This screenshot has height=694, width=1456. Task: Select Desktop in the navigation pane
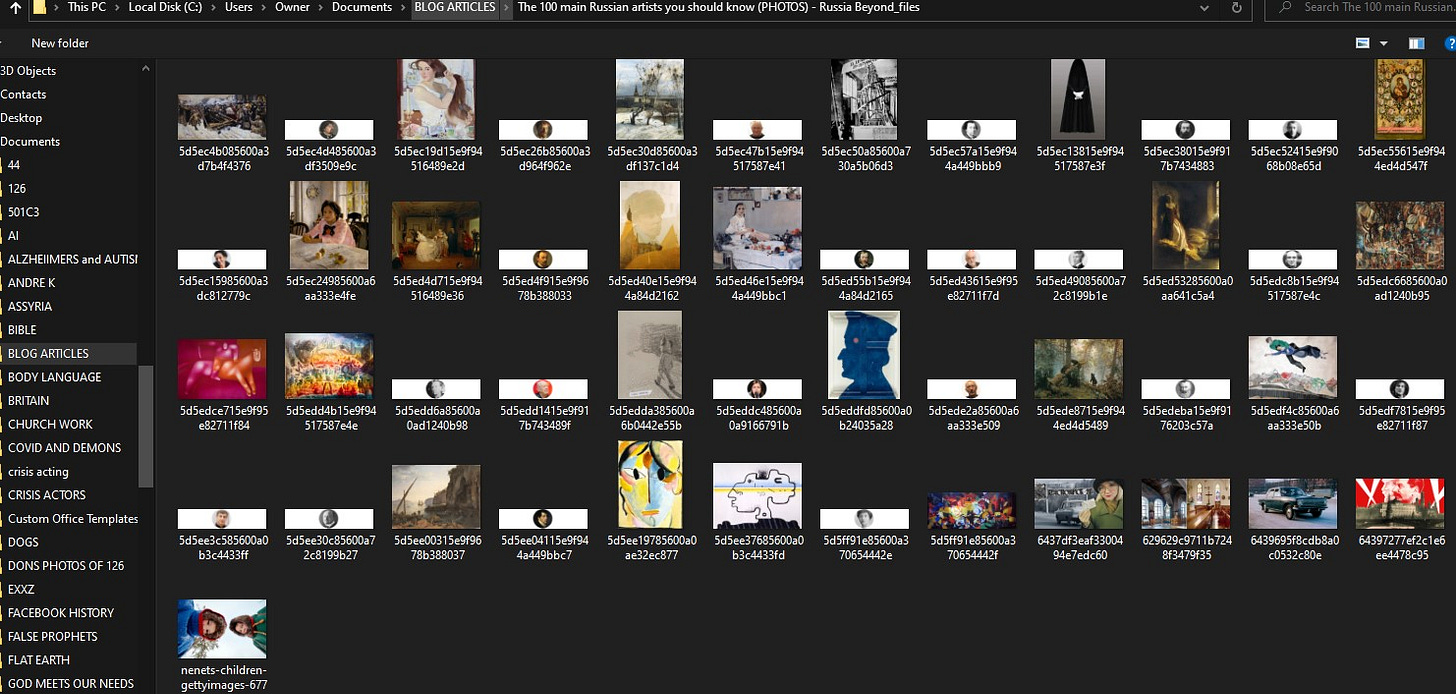[x=21, y=118]
